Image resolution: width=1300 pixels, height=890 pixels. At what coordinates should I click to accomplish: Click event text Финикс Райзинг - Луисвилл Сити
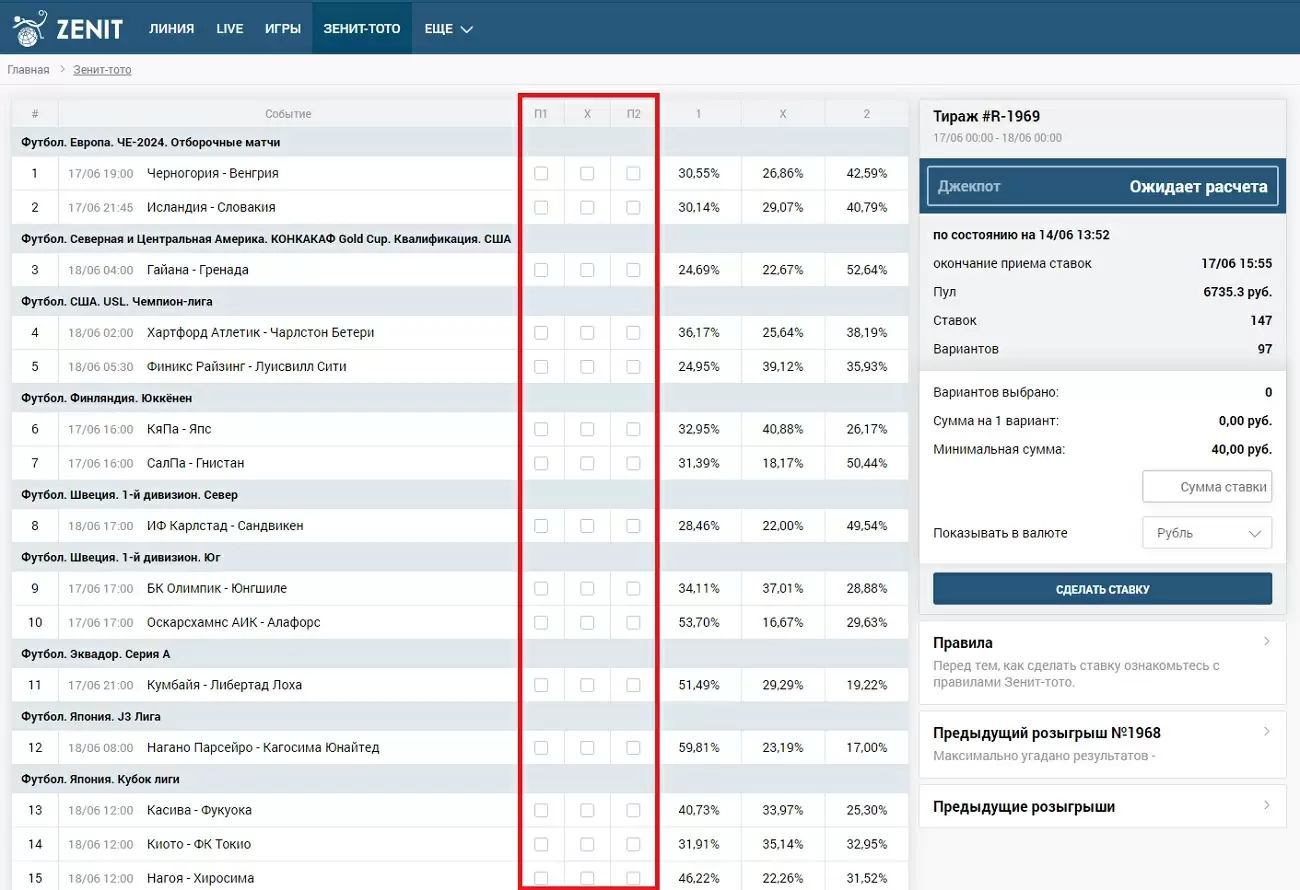(247, 366)
